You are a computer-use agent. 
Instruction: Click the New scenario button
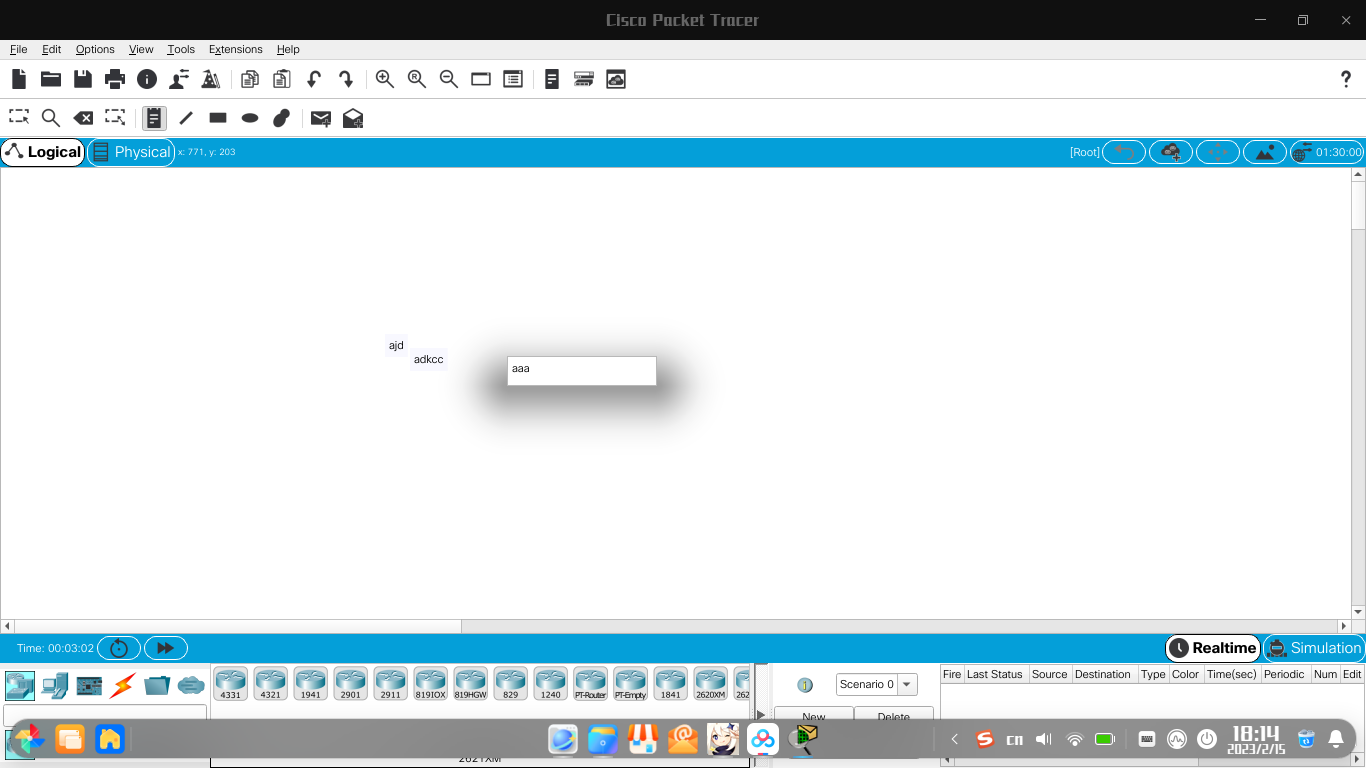click(814, 716)
